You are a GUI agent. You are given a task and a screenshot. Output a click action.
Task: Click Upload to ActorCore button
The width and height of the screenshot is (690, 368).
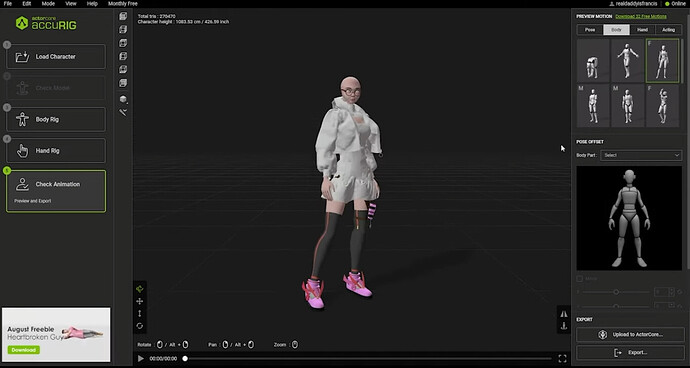coord(629,335)
